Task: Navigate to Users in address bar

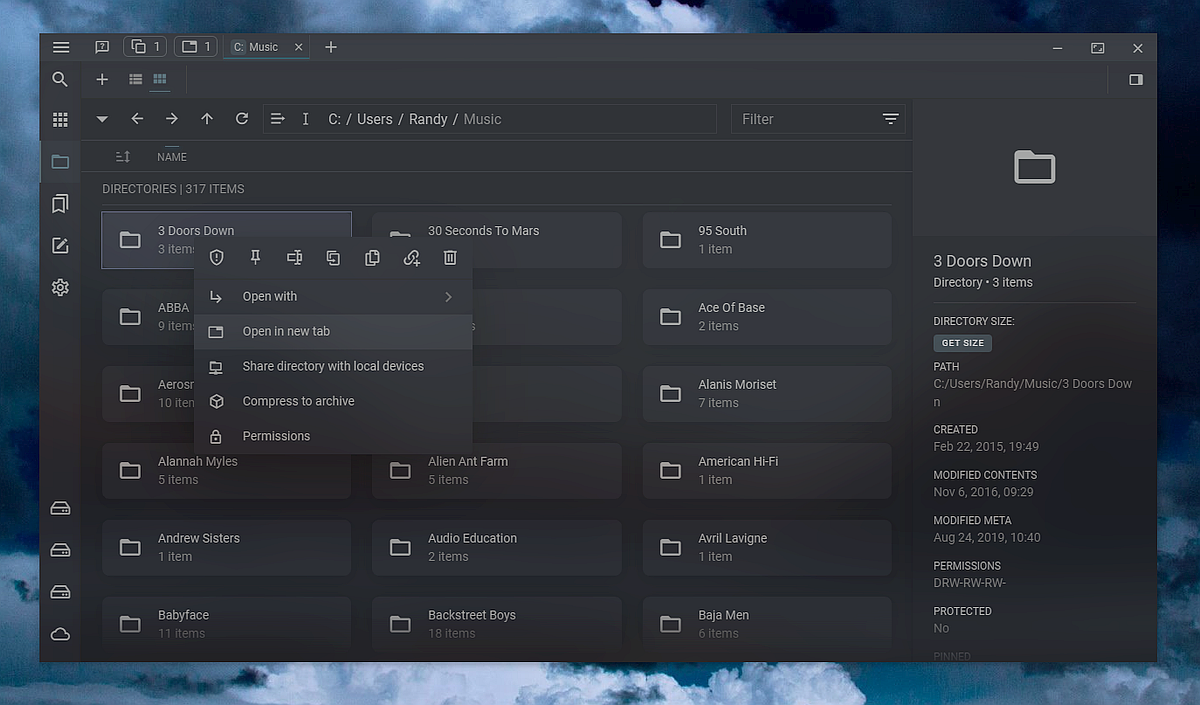Action: (375, 119)
